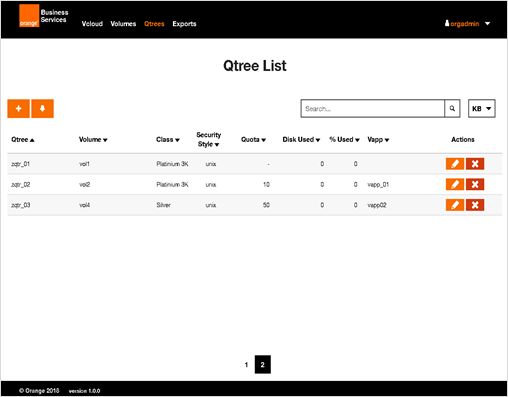508x397 pixels.
Task: Open the Exports menu item
Action: pos(184,24)
